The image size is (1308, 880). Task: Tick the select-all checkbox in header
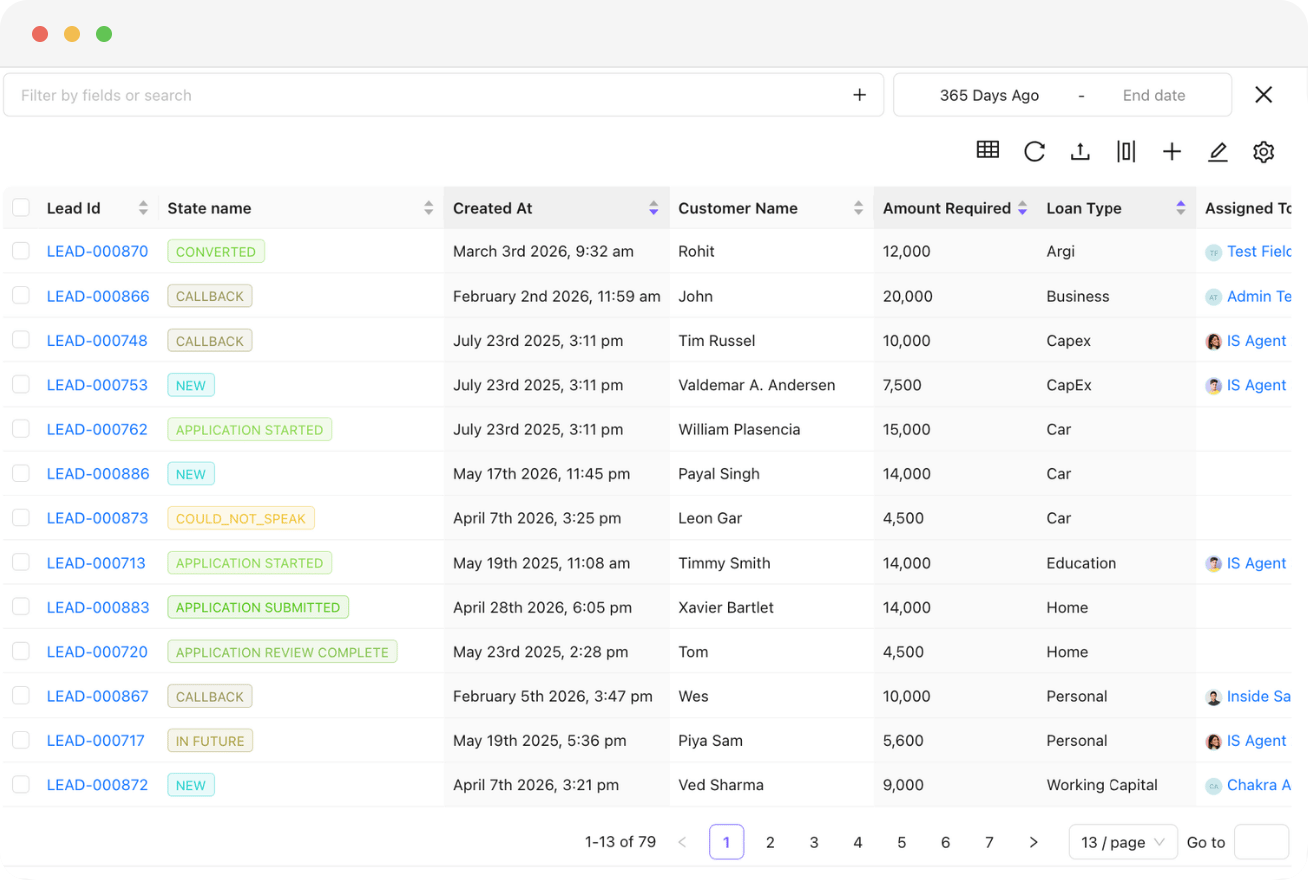[x=21, y=208]
